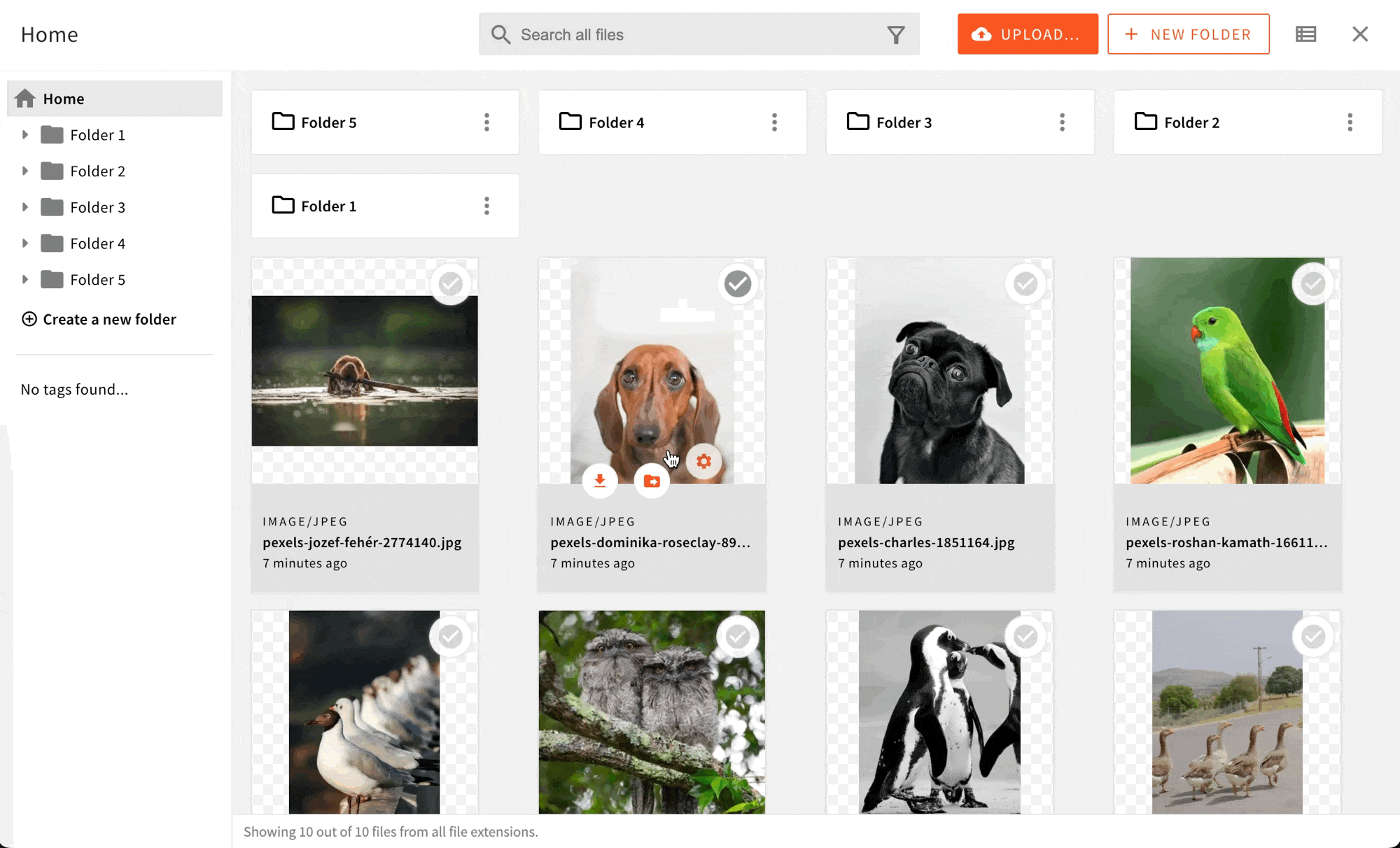Open three-dot menu for Folder 3 card
Screen dimensions: 1400x848
[1062, 122]
